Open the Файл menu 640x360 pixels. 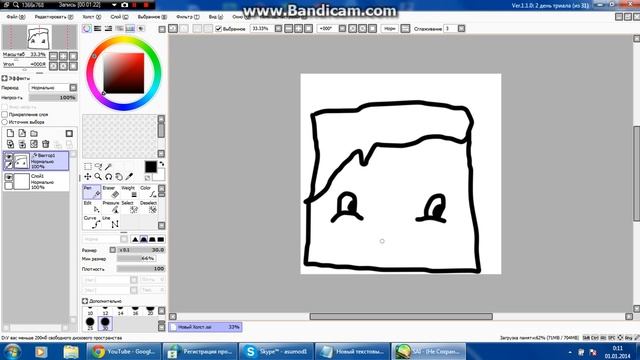click(x=16, y=17)
